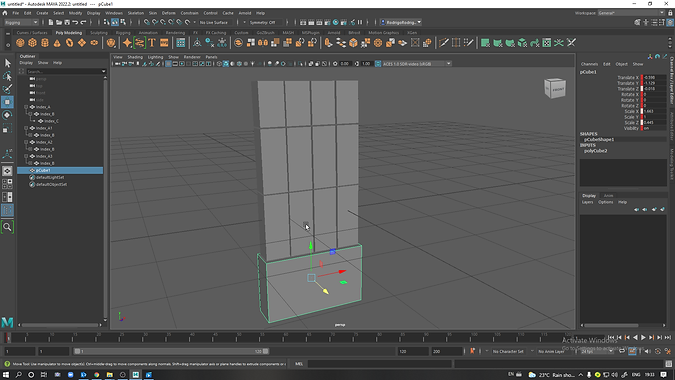The height and width of the screenshot is (380, 675).
Task: Go to start of playback range
Action: 611,337
